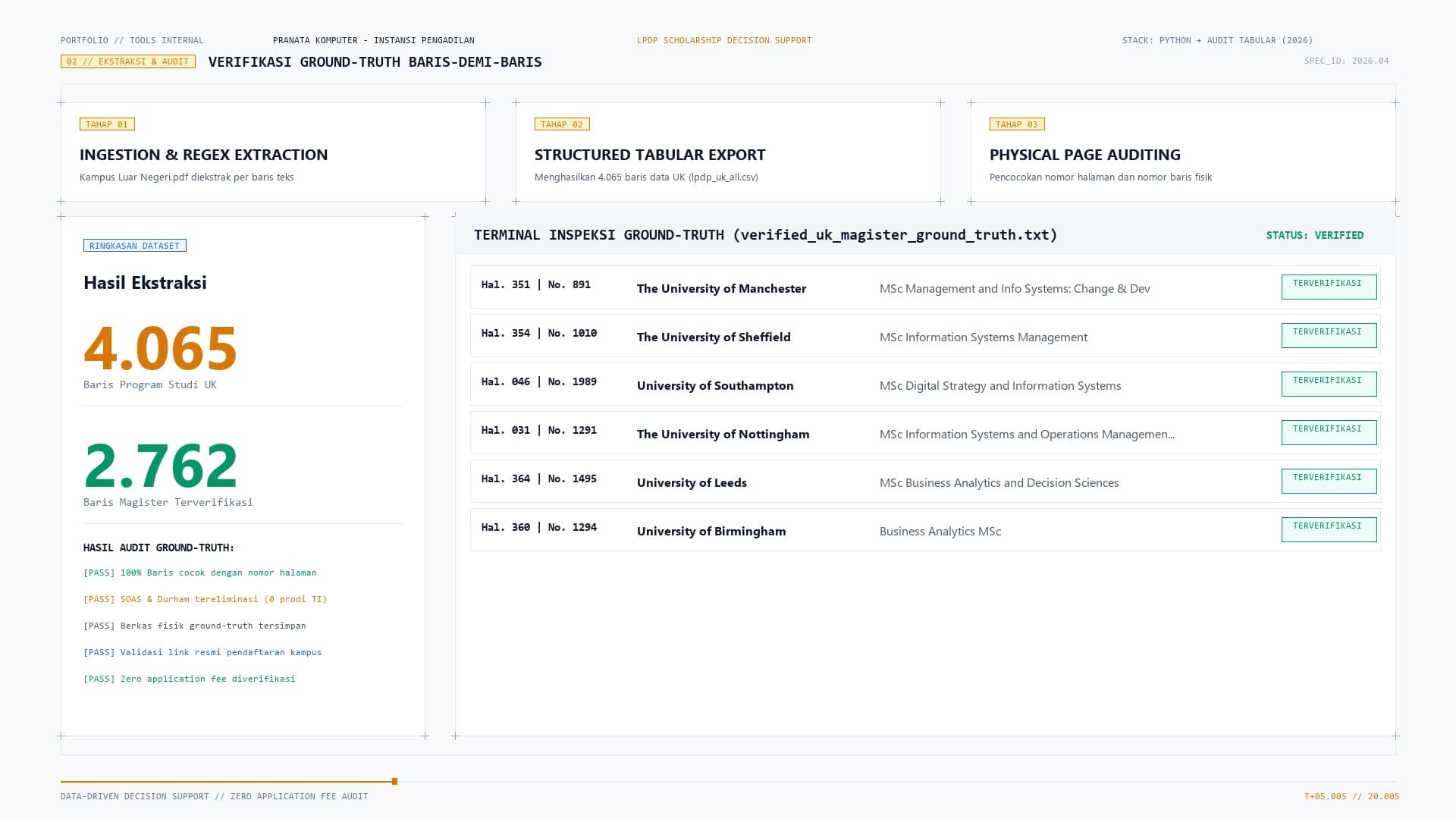1456x819 pixels.
Task: Click 'MSc Business Analytics and Decision Sciences' text
Action: pyautogui.click(x=999, y=482)
